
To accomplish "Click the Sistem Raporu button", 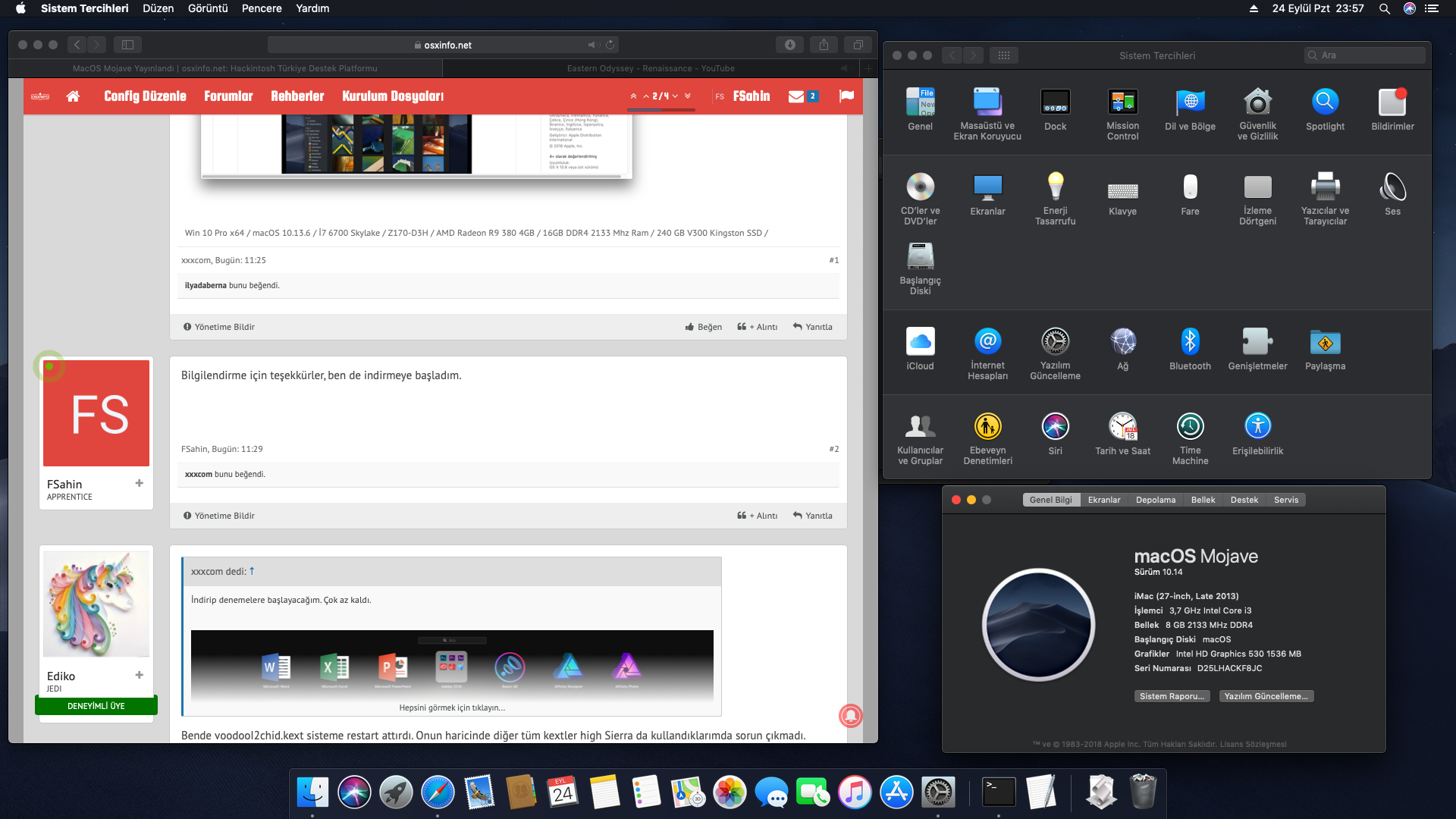I will tap(1172, 696).
